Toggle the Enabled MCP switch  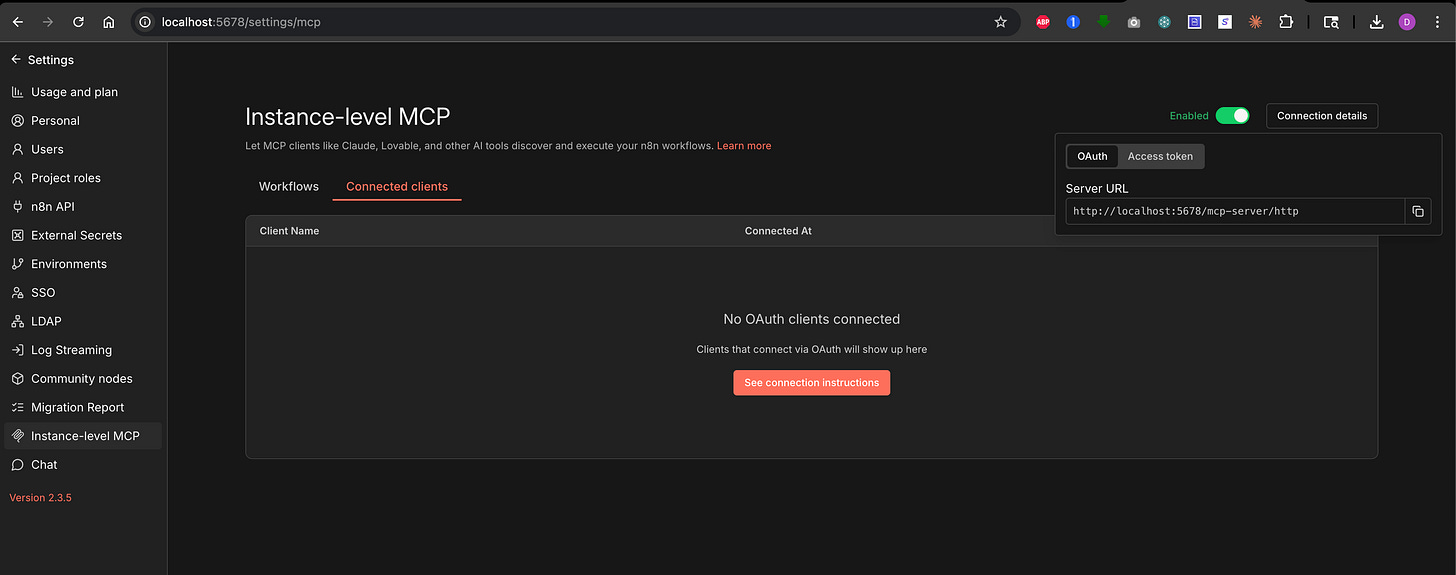pyautogui.click(x=1232, y=116)
